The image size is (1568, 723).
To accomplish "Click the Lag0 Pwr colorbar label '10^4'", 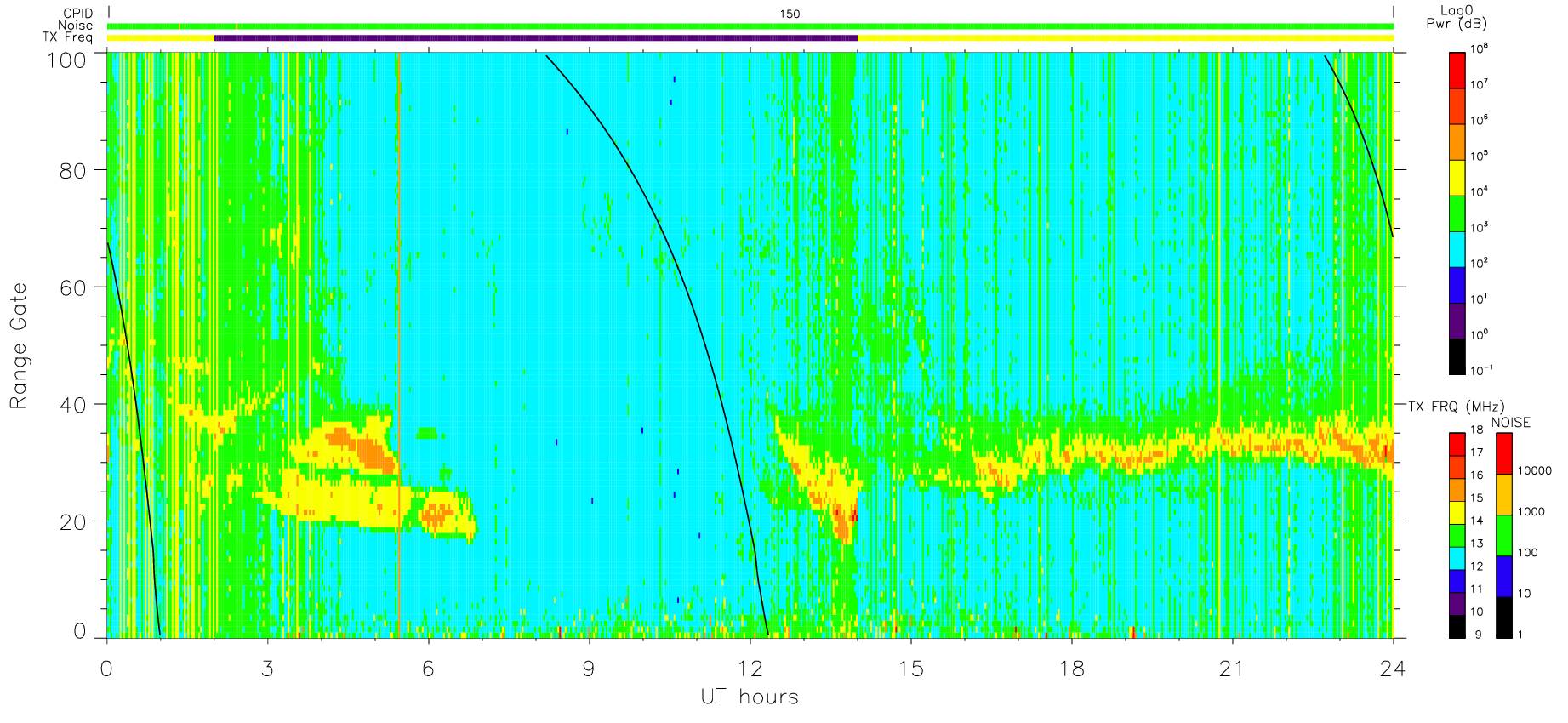I will coord(1479,192).
